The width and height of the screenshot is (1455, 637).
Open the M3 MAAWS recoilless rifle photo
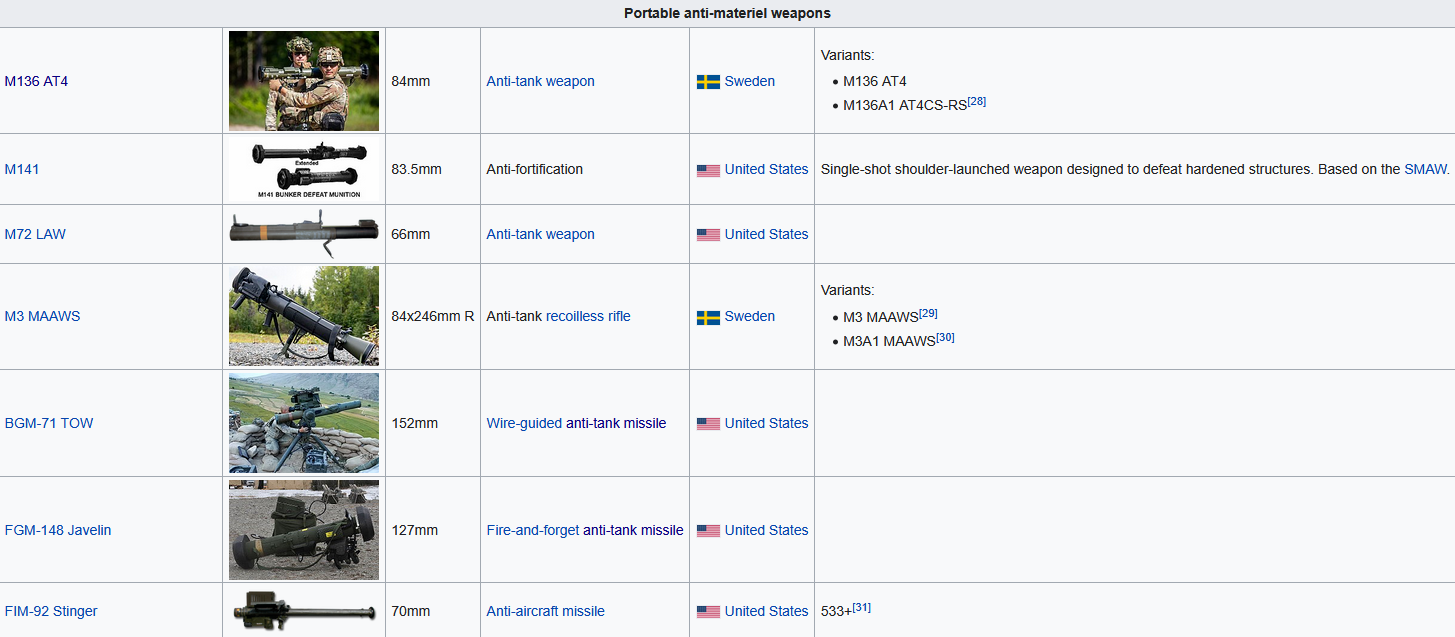pyautogui.click(x=304, y=316)
